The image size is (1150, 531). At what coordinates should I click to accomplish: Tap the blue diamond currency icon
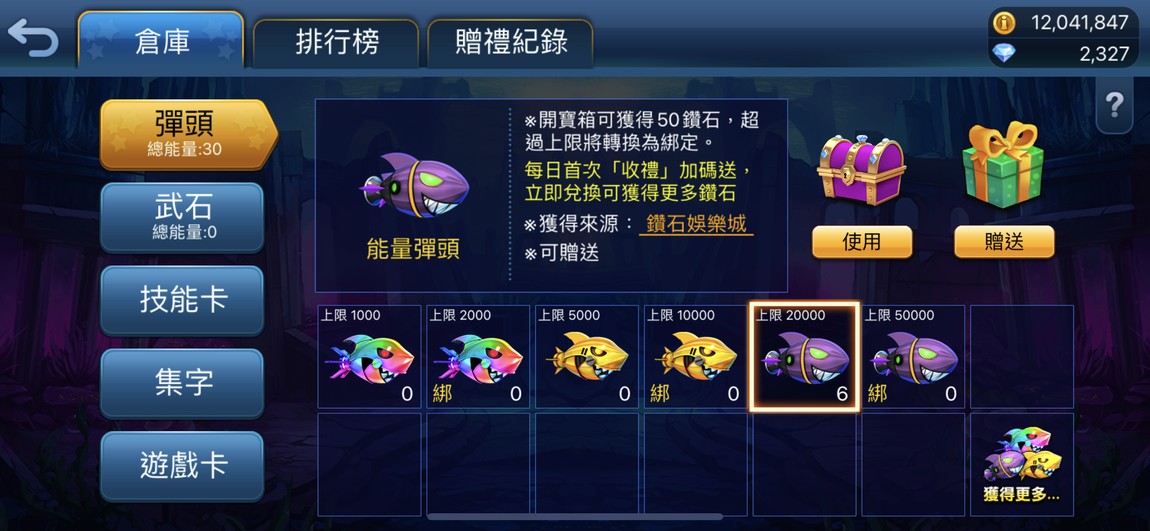[1003, 53]
